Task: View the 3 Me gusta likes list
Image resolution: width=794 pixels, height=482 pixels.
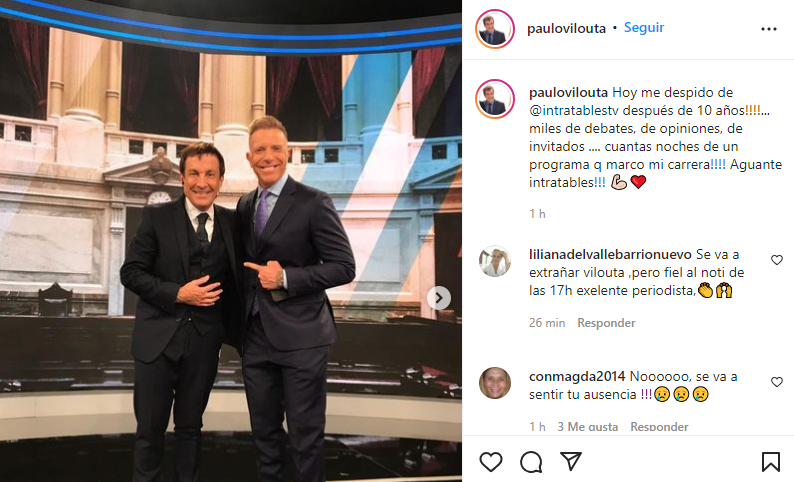Action: pos(587,427)
